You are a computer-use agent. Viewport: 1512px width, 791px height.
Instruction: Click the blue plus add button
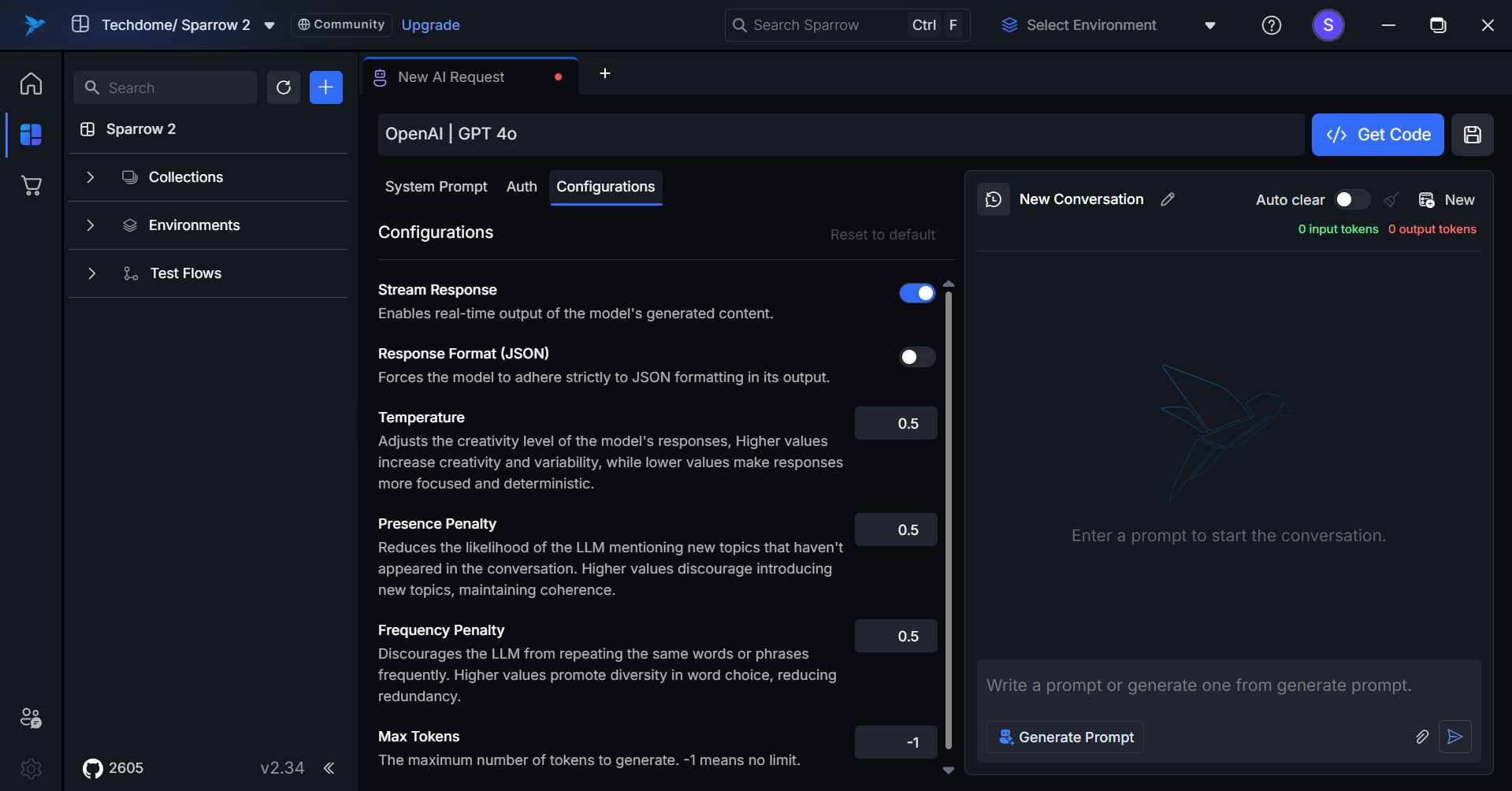[x=326, y=87]
